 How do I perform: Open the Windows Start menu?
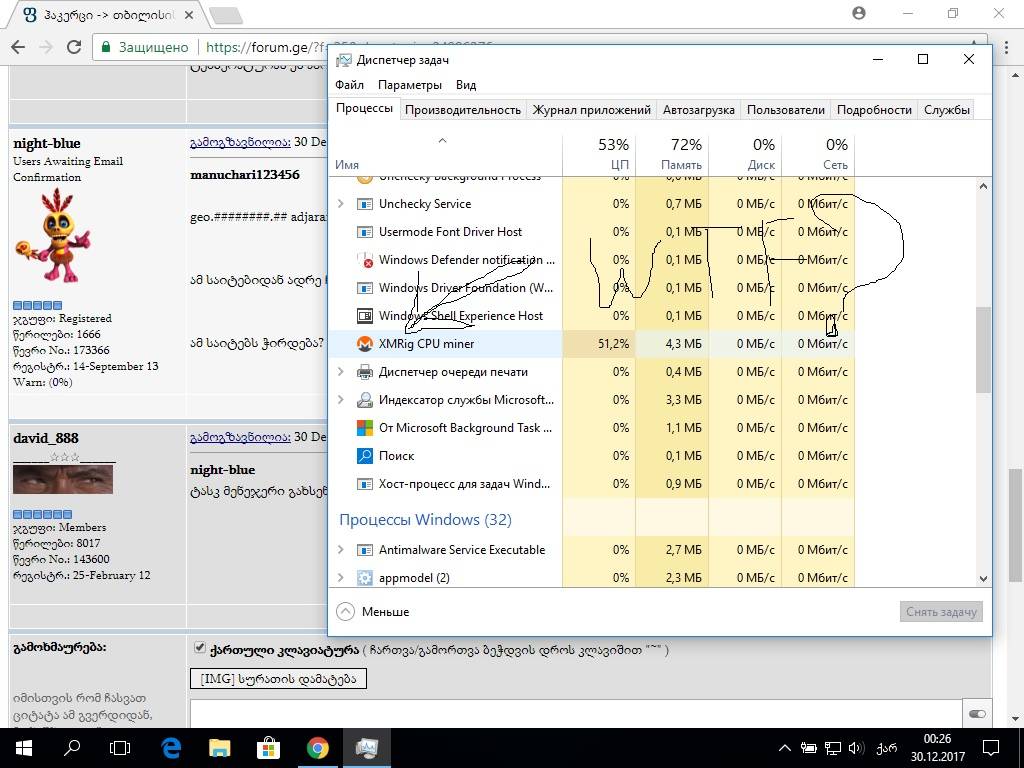tap(24, 748)
